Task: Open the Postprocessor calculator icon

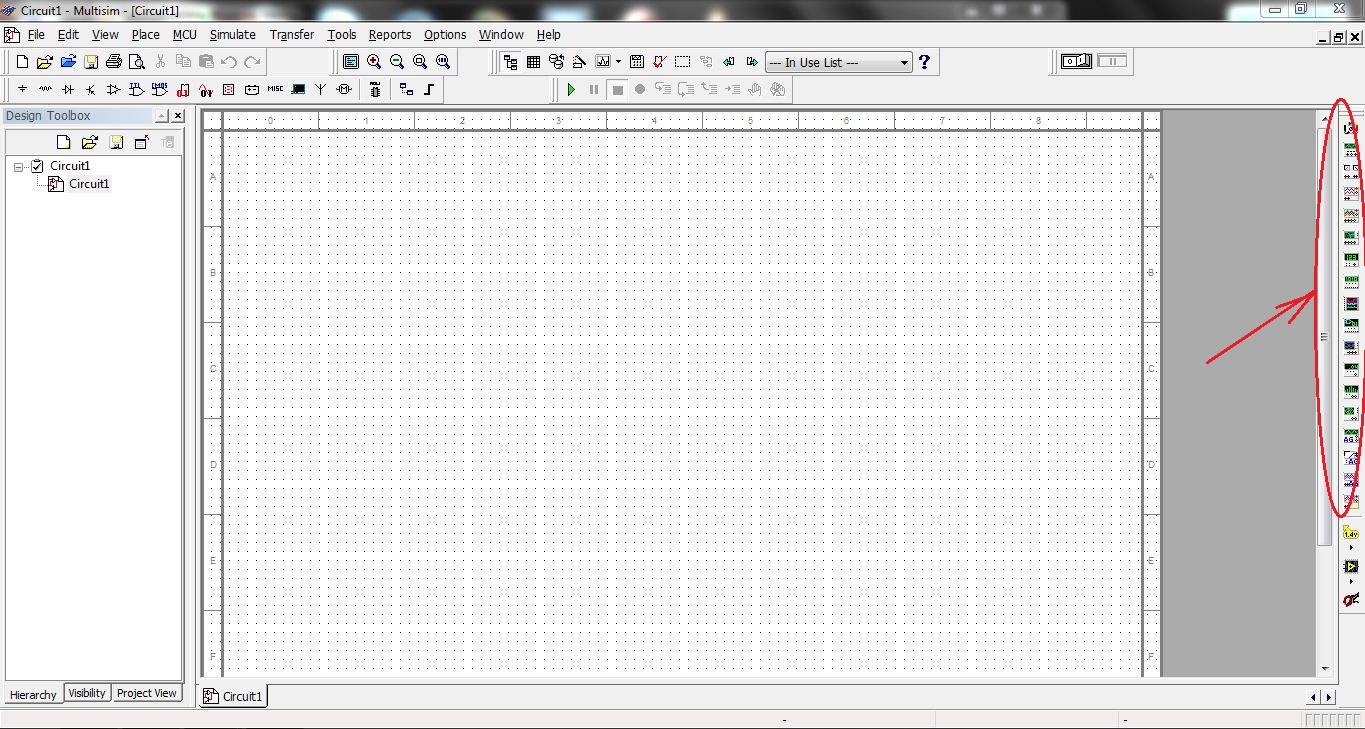Action: click(x=636, y=62)
